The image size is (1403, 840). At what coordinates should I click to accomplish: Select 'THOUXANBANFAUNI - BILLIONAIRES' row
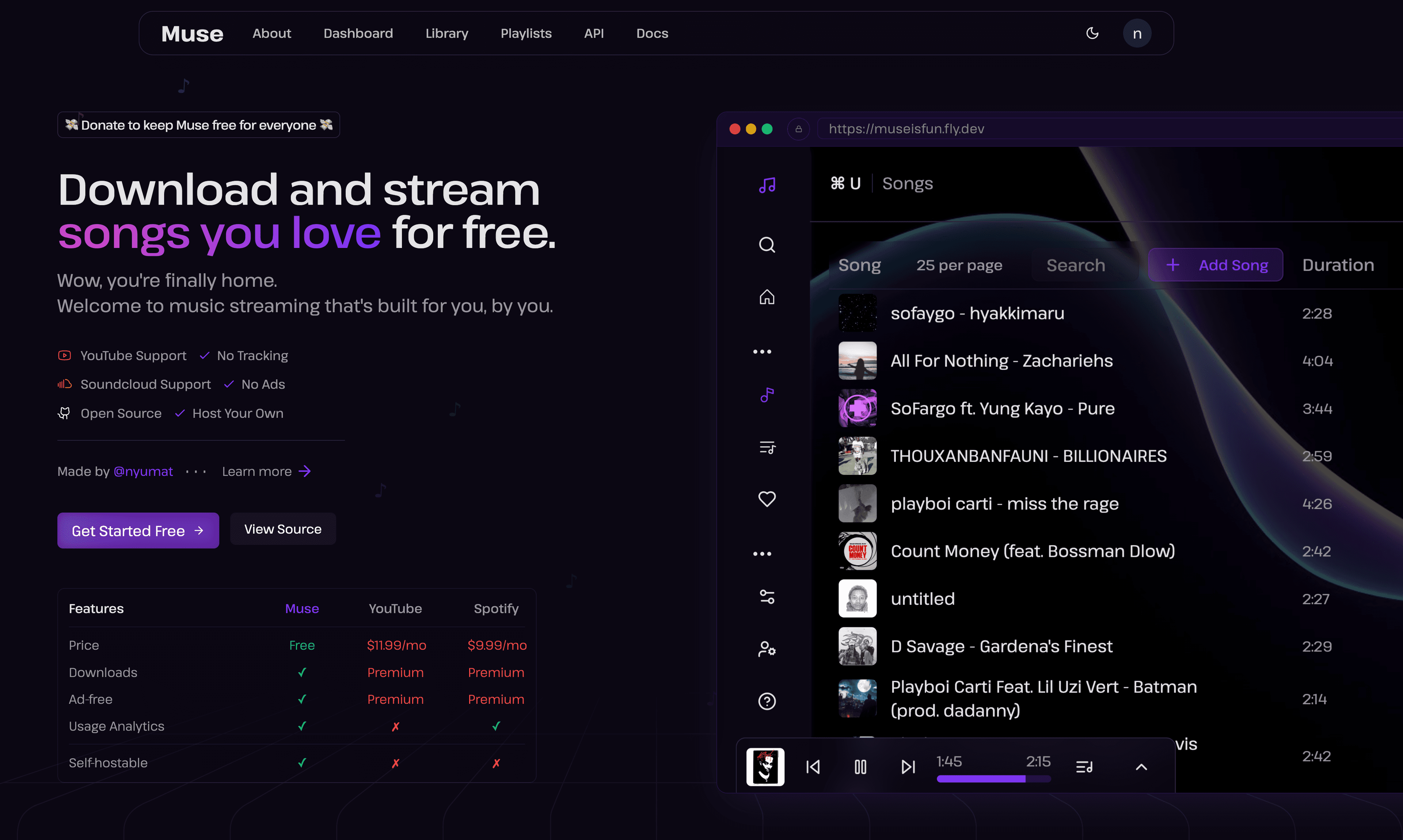1028,456
